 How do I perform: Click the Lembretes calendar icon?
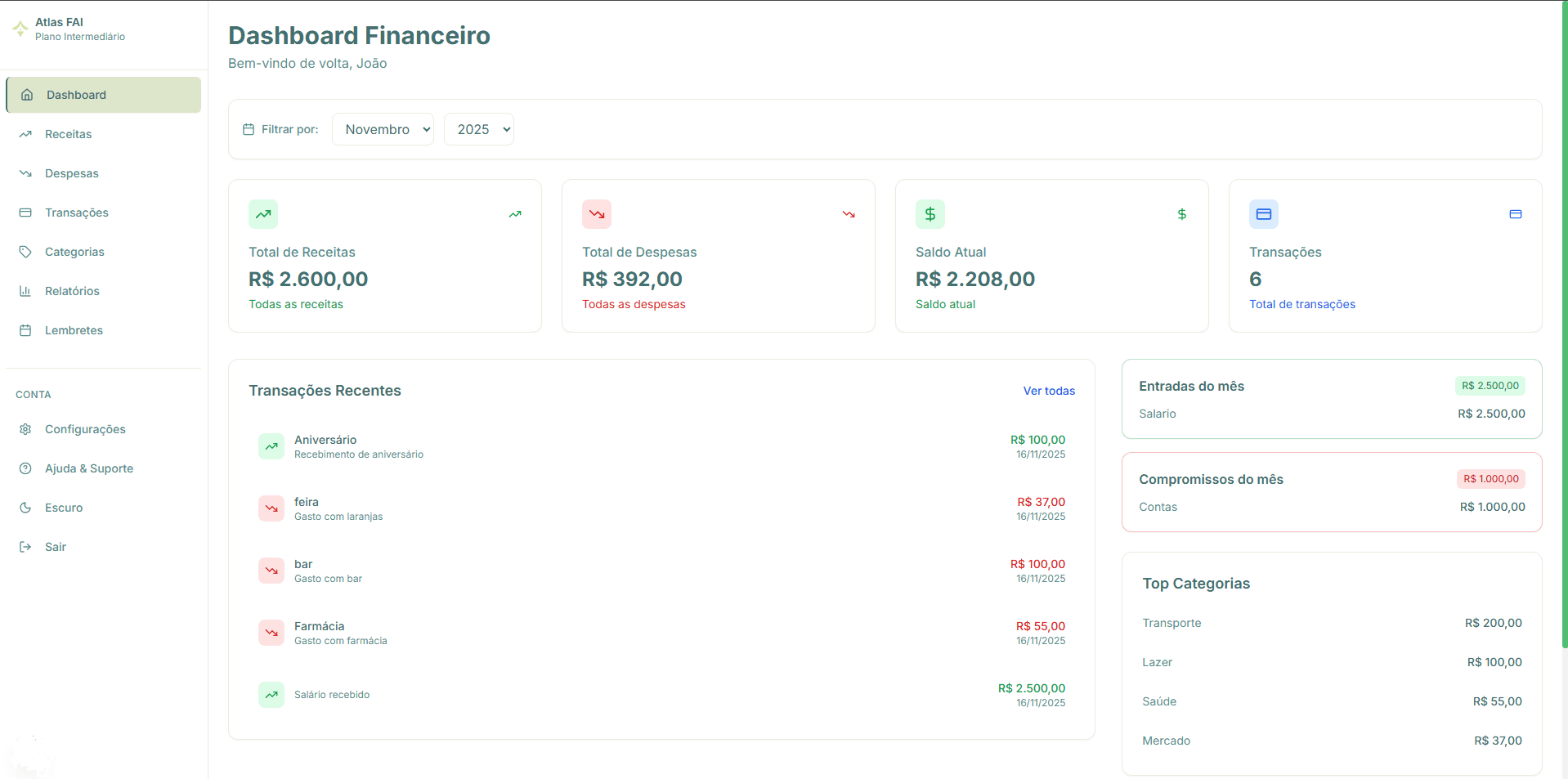(26, 330)
